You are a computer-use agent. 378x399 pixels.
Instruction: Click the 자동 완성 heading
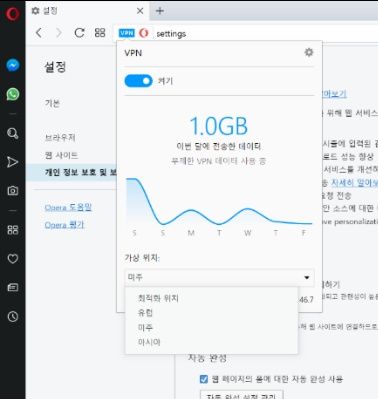pyautogui.click(x=207, y=358)
